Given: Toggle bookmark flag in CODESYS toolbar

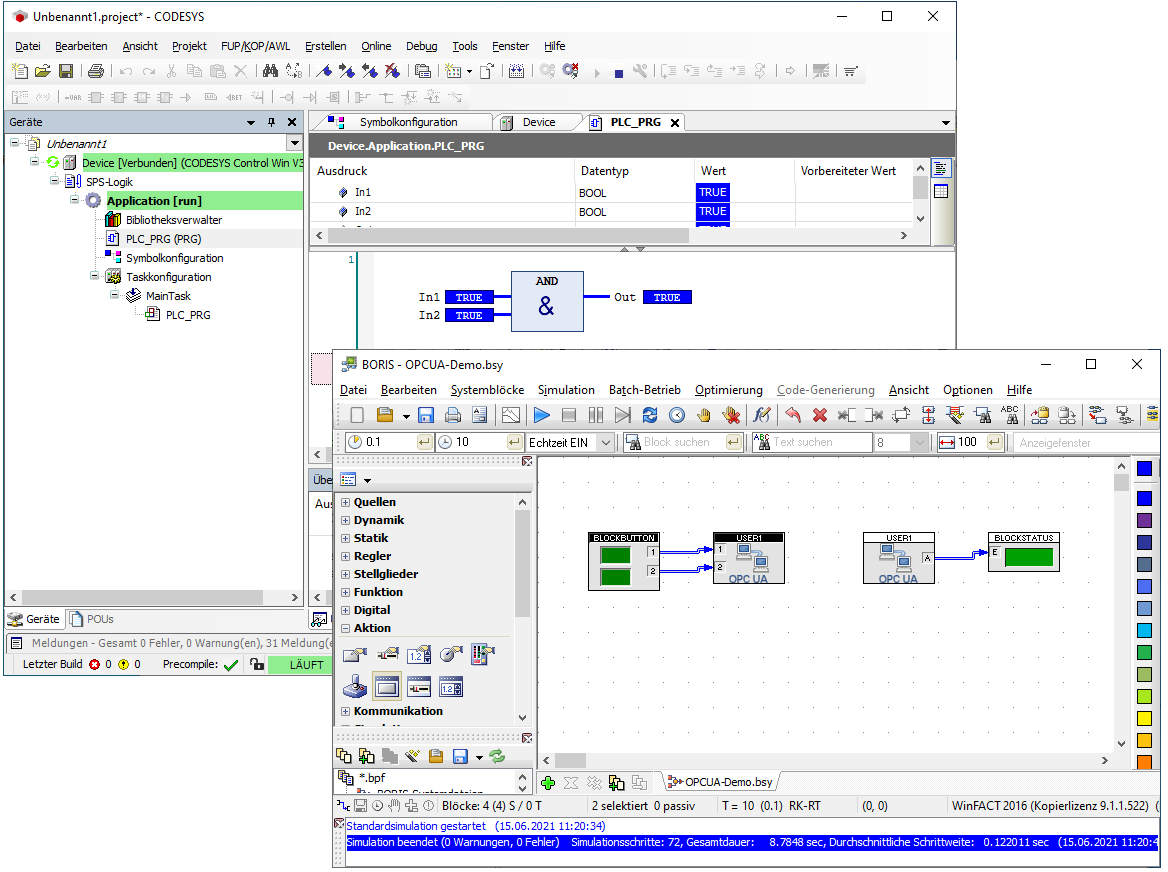Looking at the screenshot, I should tap(324, 71).
